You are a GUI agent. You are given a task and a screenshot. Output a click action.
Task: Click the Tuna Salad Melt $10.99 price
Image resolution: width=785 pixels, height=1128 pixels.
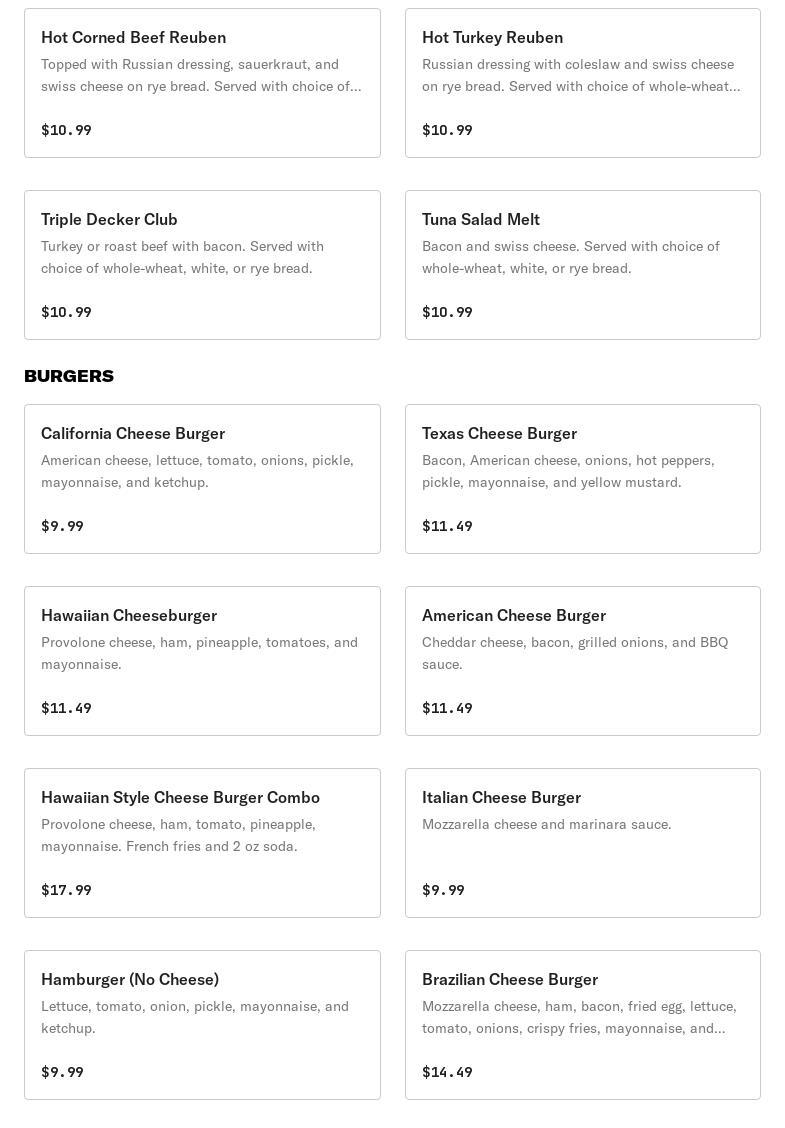[x=447, y=312]
